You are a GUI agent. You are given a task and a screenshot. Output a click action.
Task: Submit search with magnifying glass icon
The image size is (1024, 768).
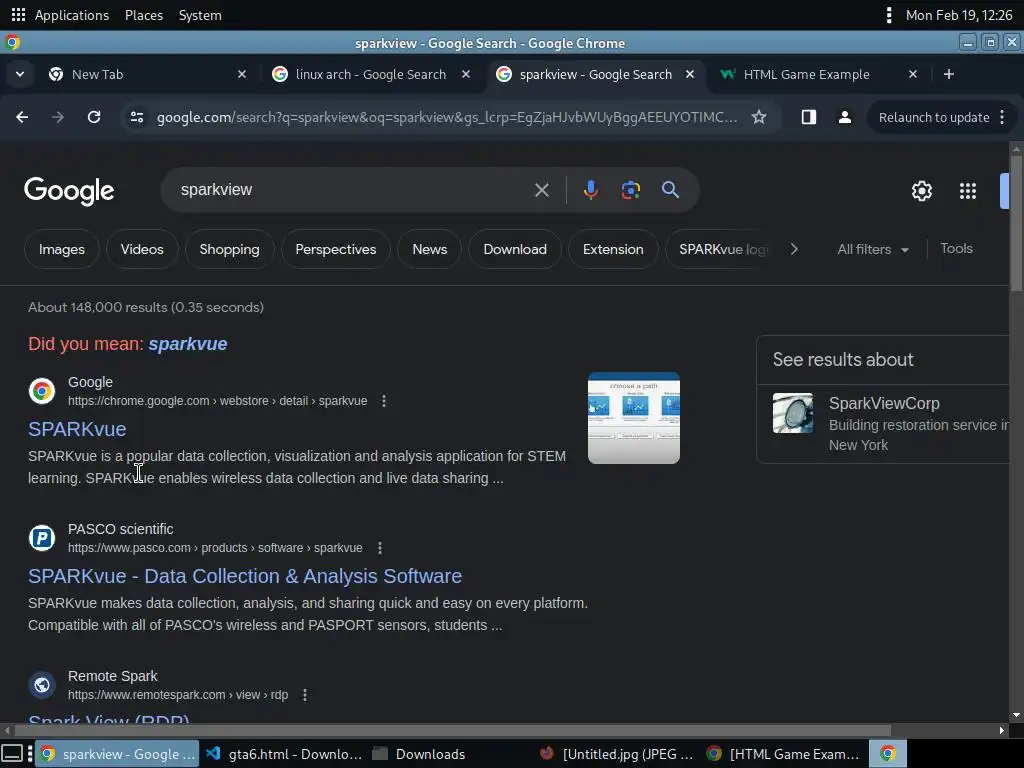coord(670,190)
